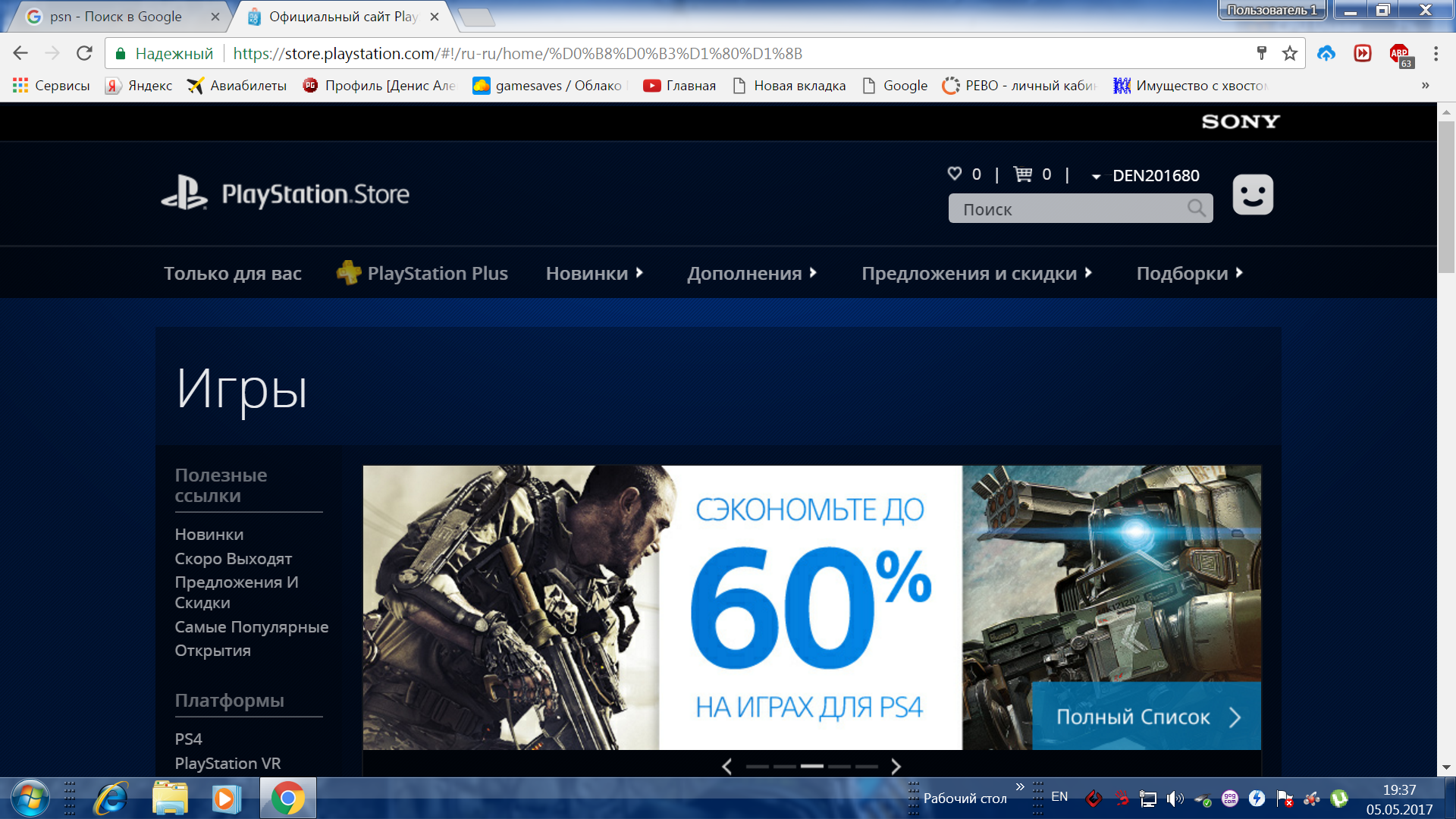Bookmark page with star icon
Screen dimensions: 1456x819
tap(1289, 53)
